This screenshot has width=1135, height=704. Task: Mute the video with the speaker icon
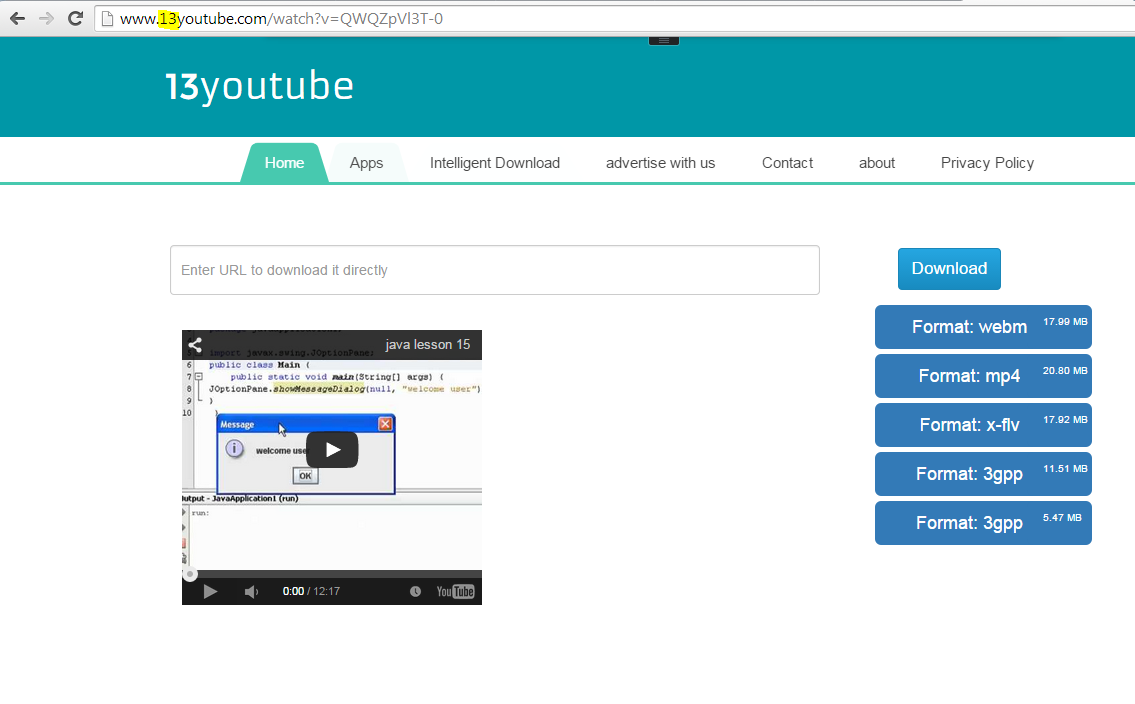pos(251,592)
